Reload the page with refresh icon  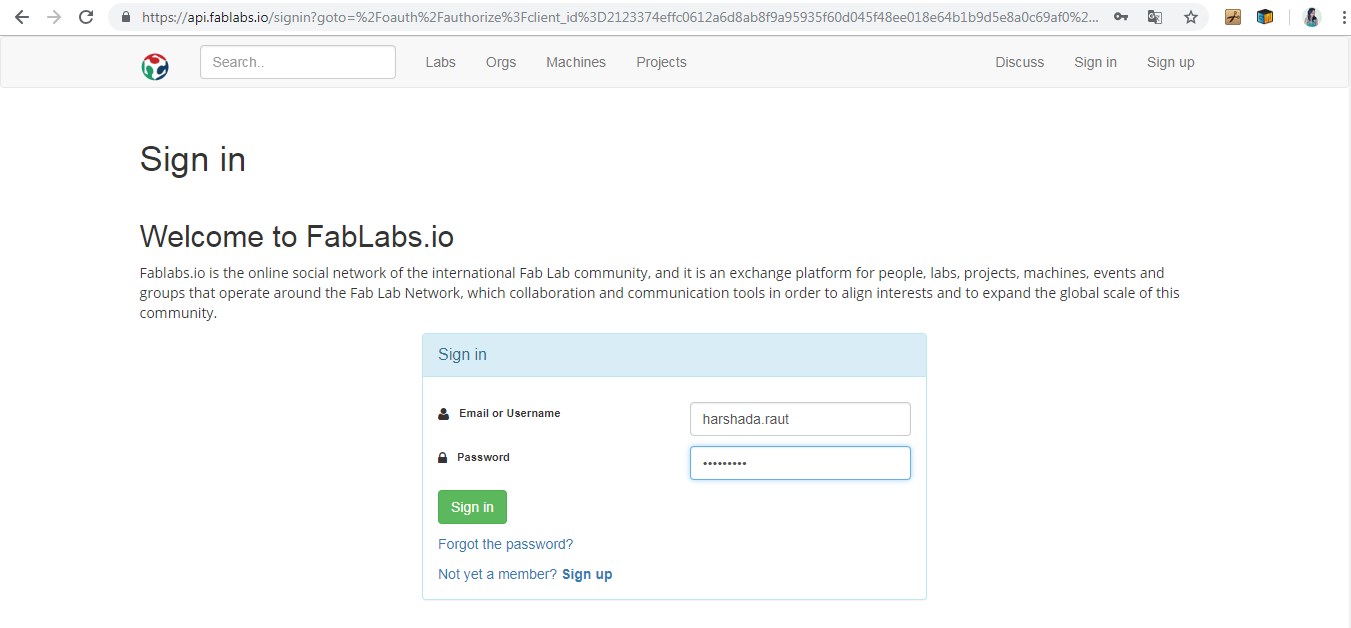coord(86,17)
